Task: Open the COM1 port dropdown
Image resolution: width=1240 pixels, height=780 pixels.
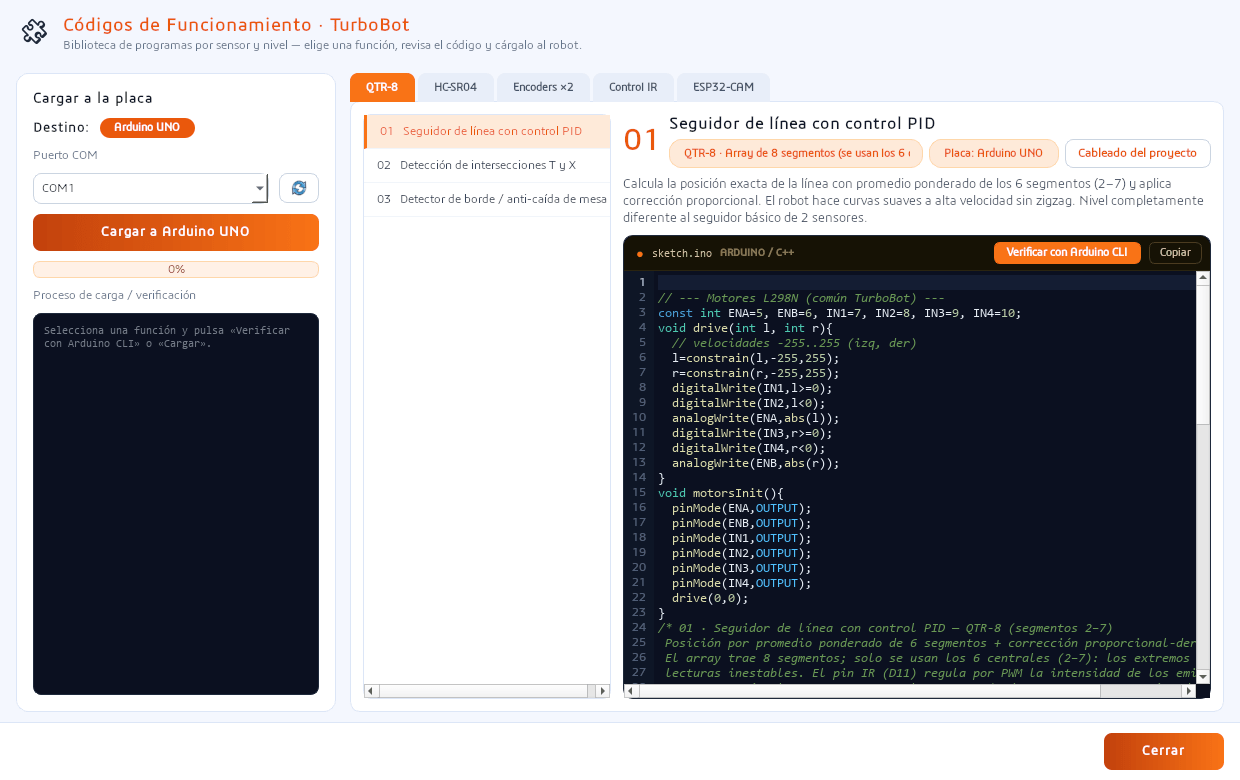Action: coord(150,188)
